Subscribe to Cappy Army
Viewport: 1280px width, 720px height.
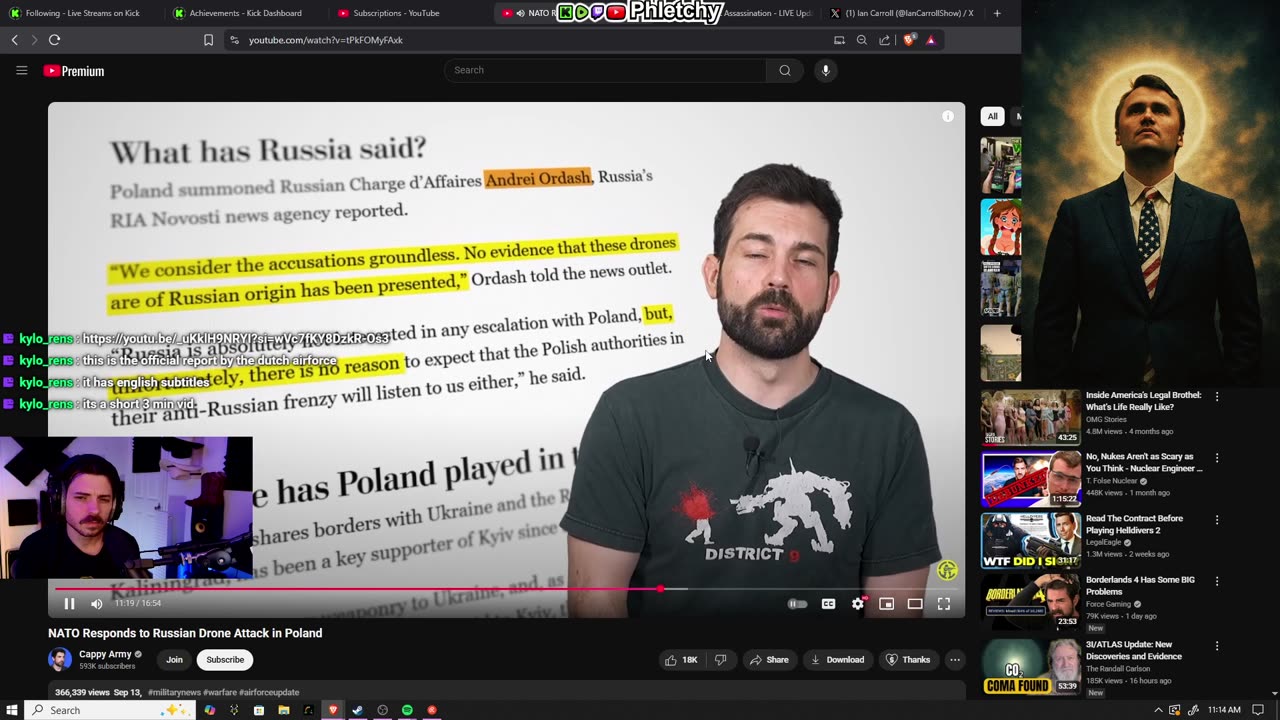point(225,660)
